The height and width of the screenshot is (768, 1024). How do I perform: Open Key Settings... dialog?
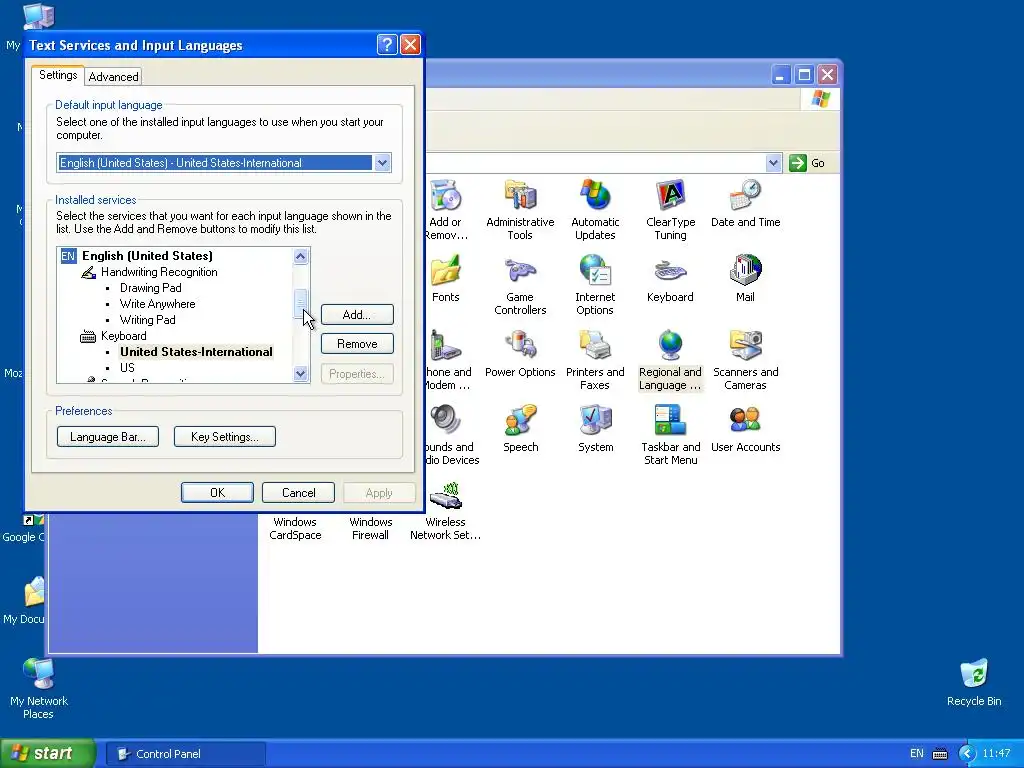point(225,437)
